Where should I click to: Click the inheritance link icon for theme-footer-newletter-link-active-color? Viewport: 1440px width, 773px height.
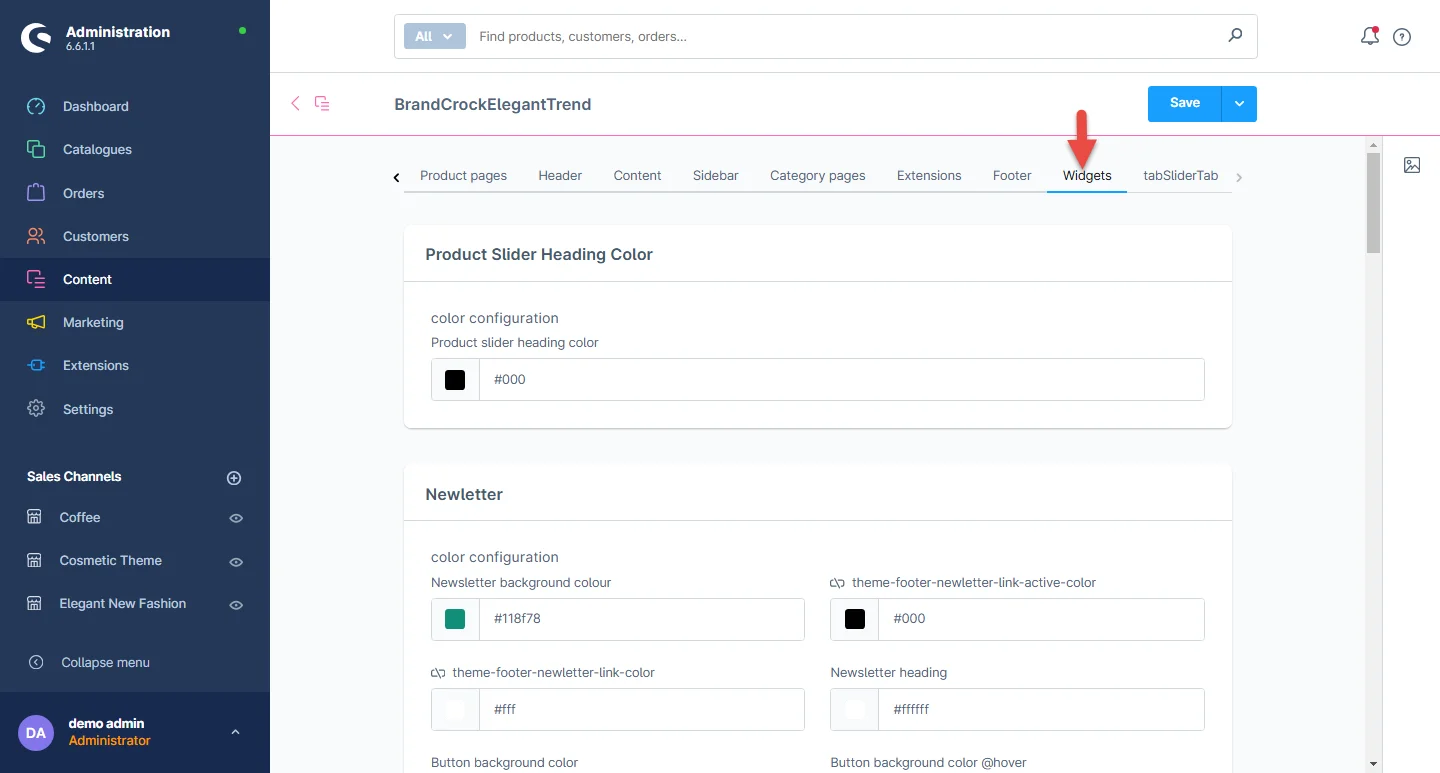[838, 583]
